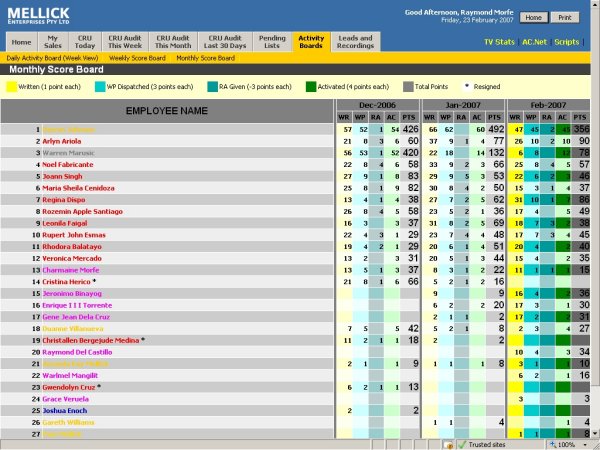Open employee Regina Dispo

pyautogui.click(x=64, y=200)
